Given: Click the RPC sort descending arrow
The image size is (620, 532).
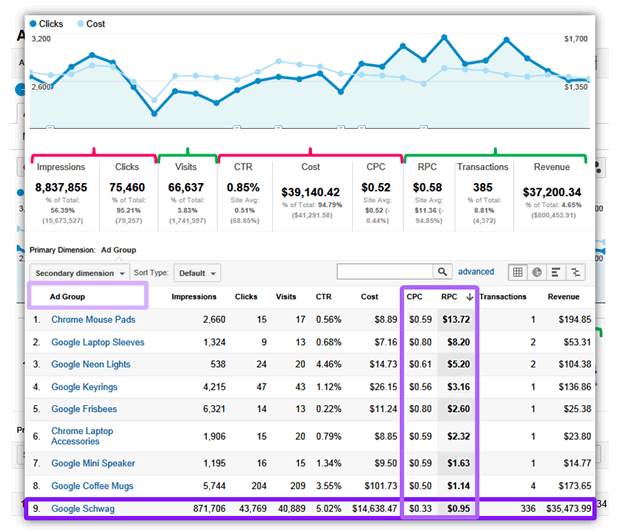Looking at the screenshot, I should pyautogui.click(x=469, y=297).
